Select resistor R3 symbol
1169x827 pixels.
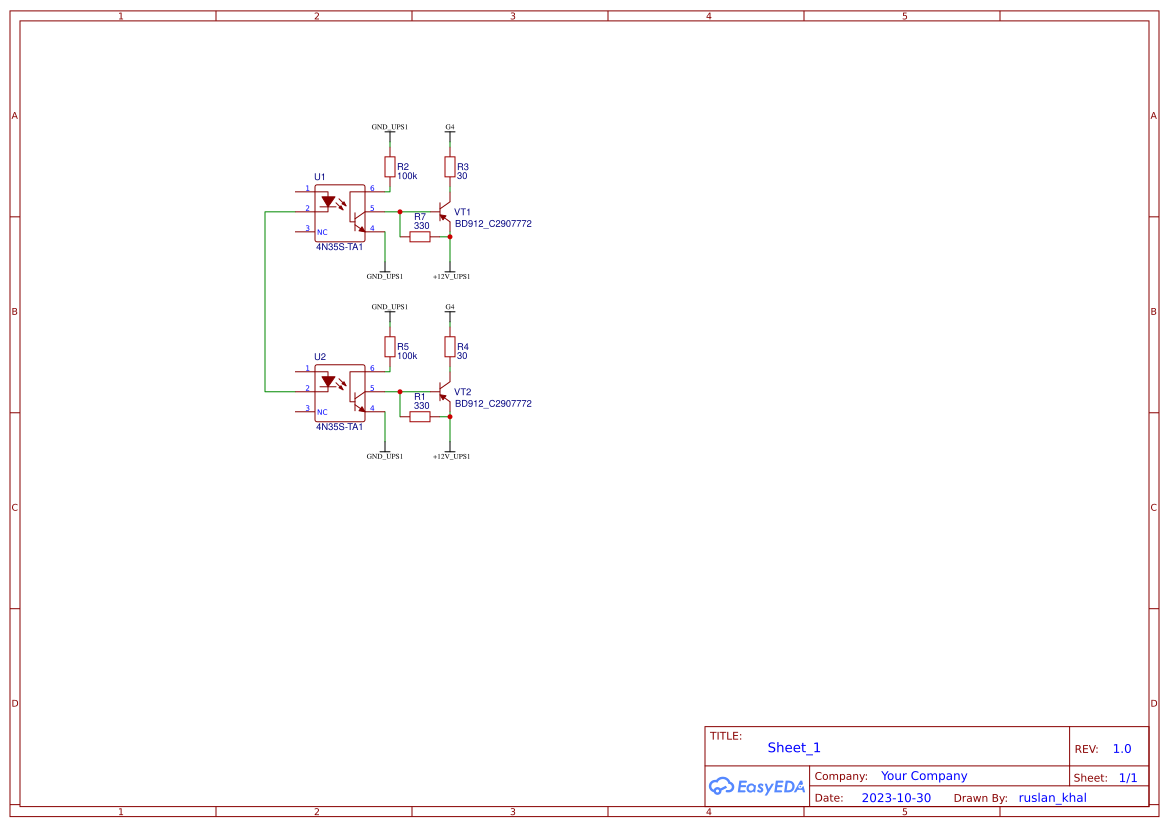point(450,167)
